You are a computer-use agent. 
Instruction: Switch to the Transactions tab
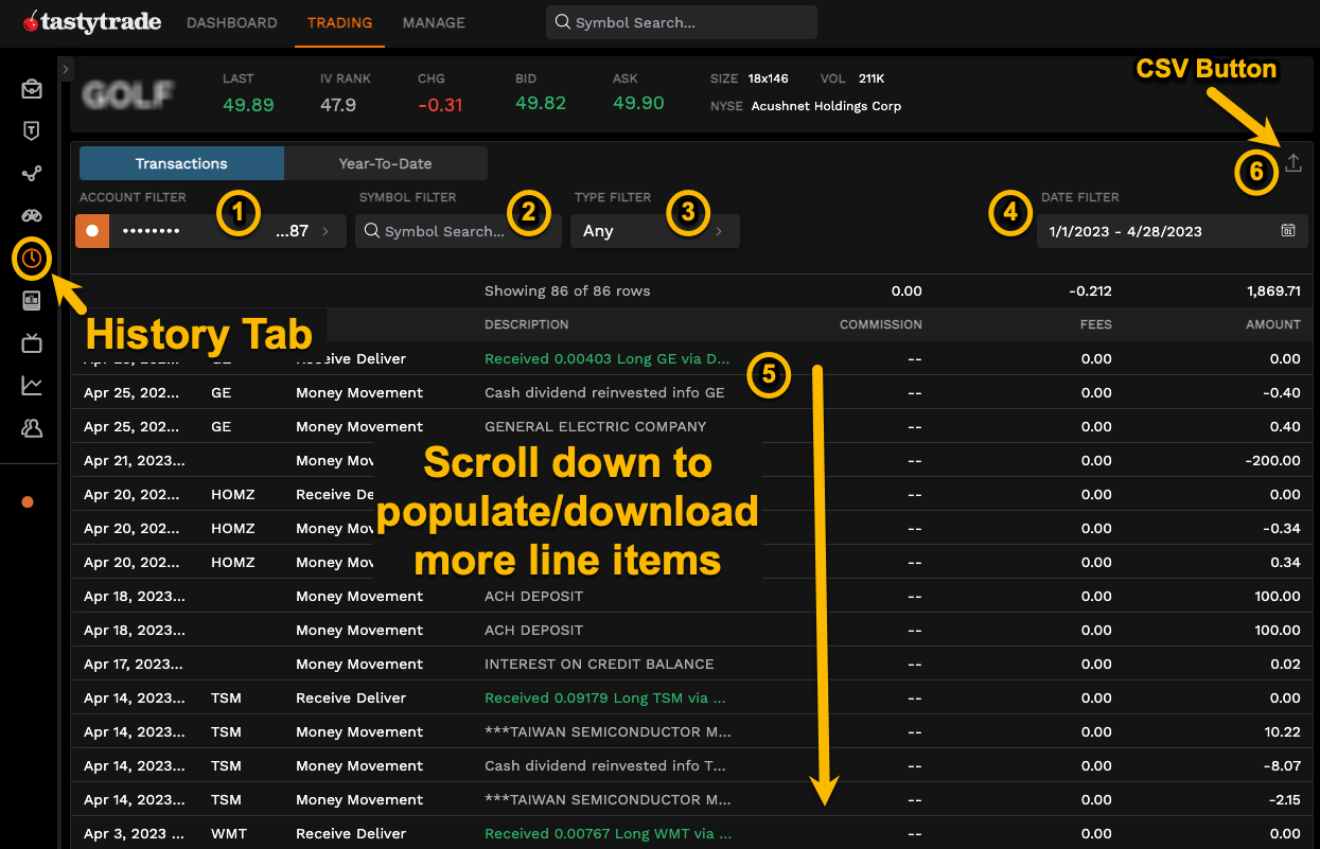(181, 163)
